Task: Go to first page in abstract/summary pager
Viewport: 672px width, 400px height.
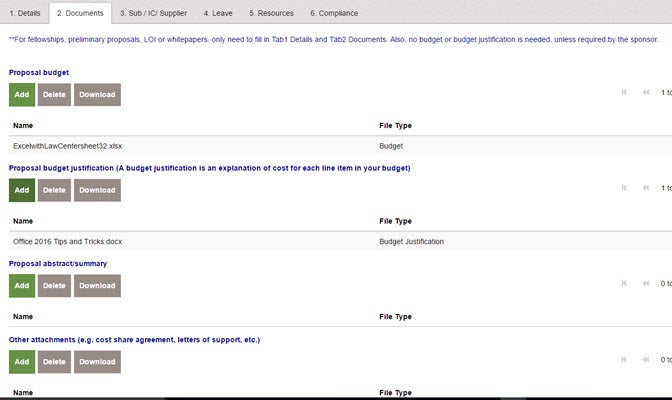Action: (624, 283)
